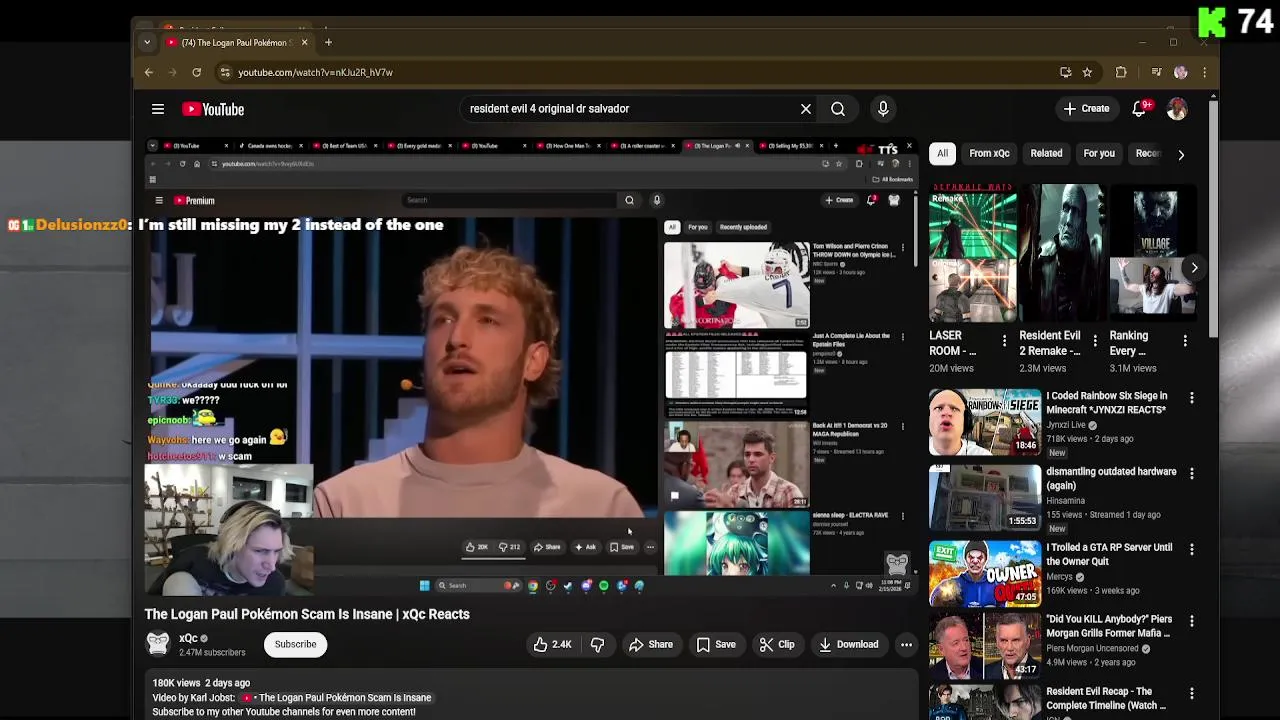Open the dismantling outdated hardware thumbnail
Screen dimensions: 1280x720
coord(985,497)
